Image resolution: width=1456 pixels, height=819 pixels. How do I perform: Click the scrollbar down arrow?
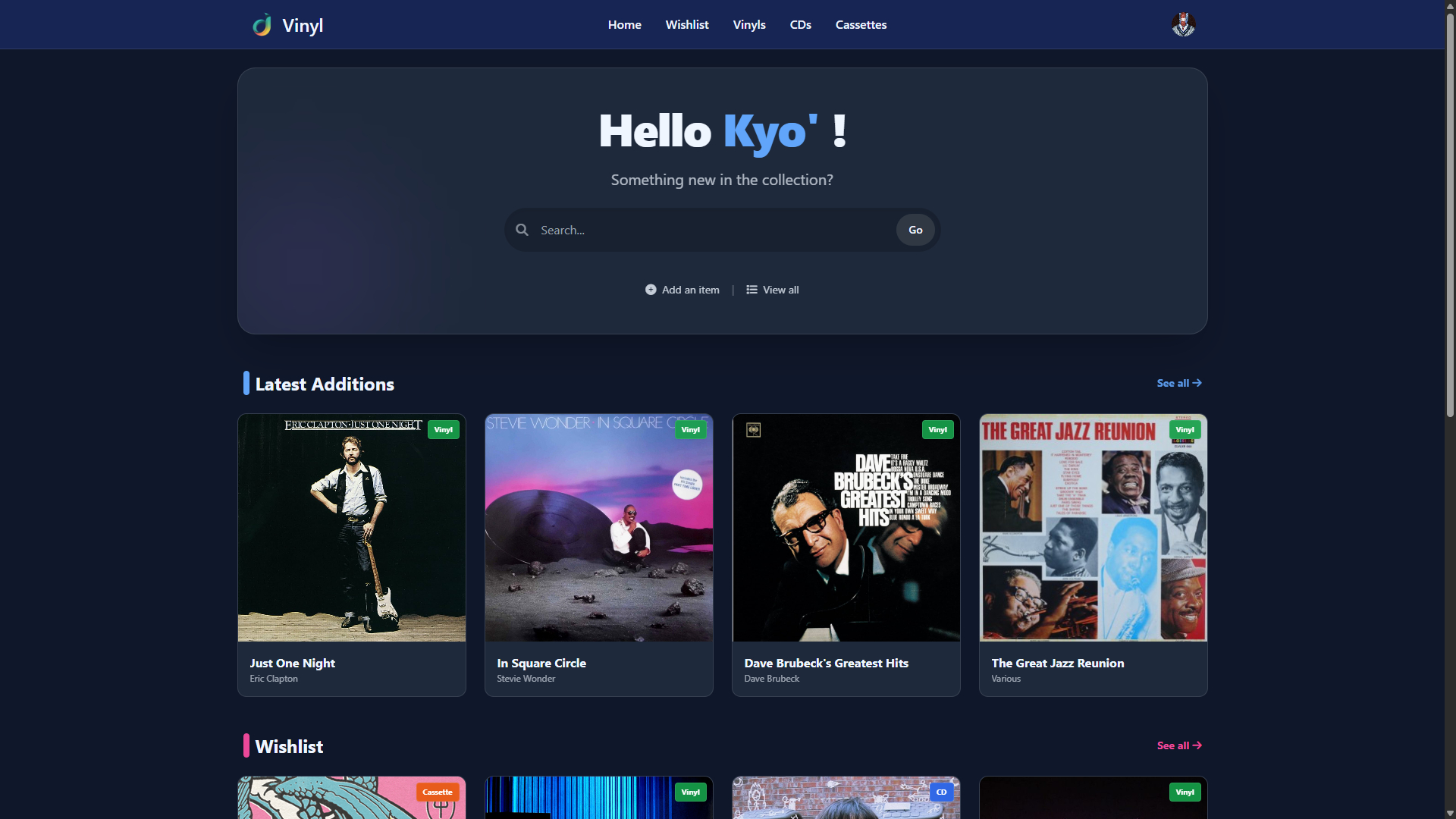pos(1450,813)
